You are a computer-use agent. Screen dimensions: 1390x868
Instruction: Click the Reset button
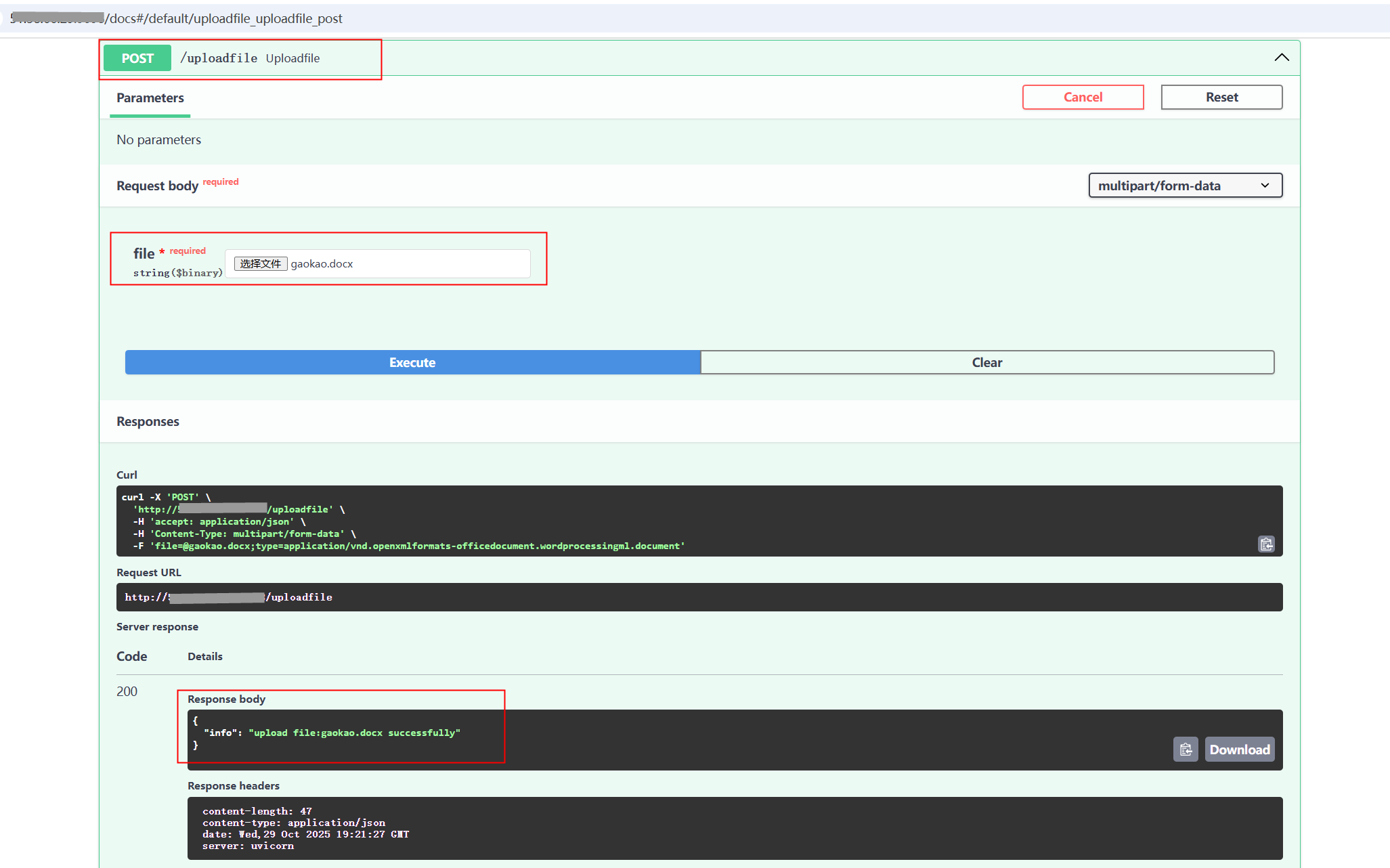pyautogui.click(x=1221, y=97)
